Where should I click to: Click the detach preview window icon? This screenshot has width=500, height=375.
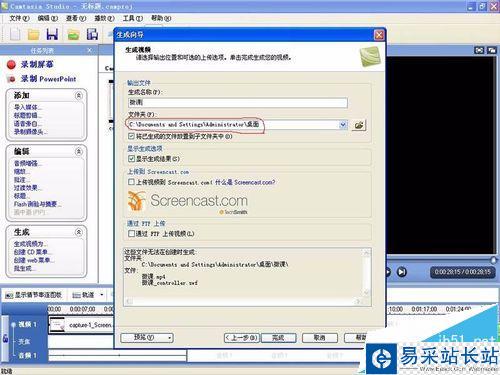(492, 50)
